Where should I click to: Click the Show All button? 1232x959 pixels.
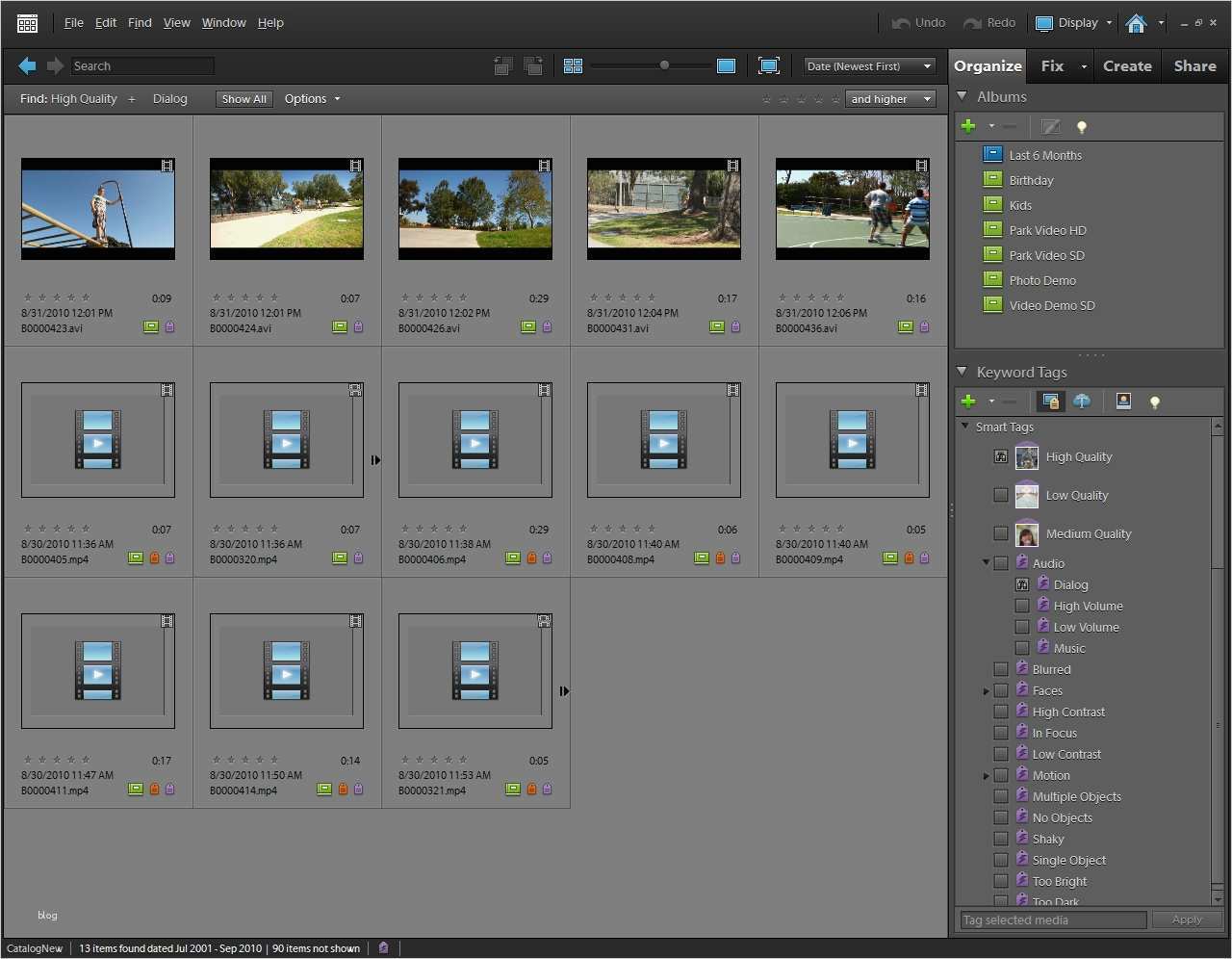tap(244, 98)
